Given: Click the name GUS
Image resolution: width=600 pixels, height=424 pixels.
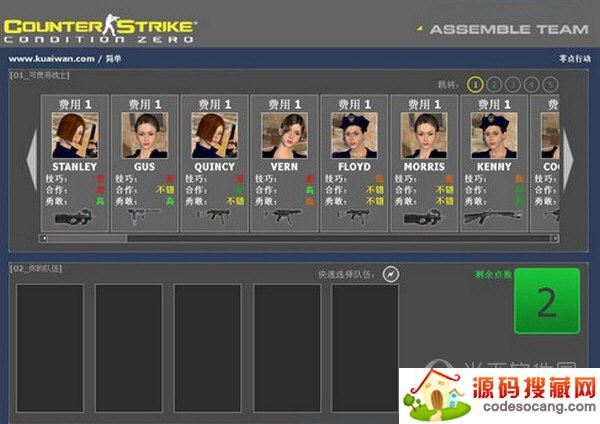Looking at the screenshot, I should coord(145,167).
